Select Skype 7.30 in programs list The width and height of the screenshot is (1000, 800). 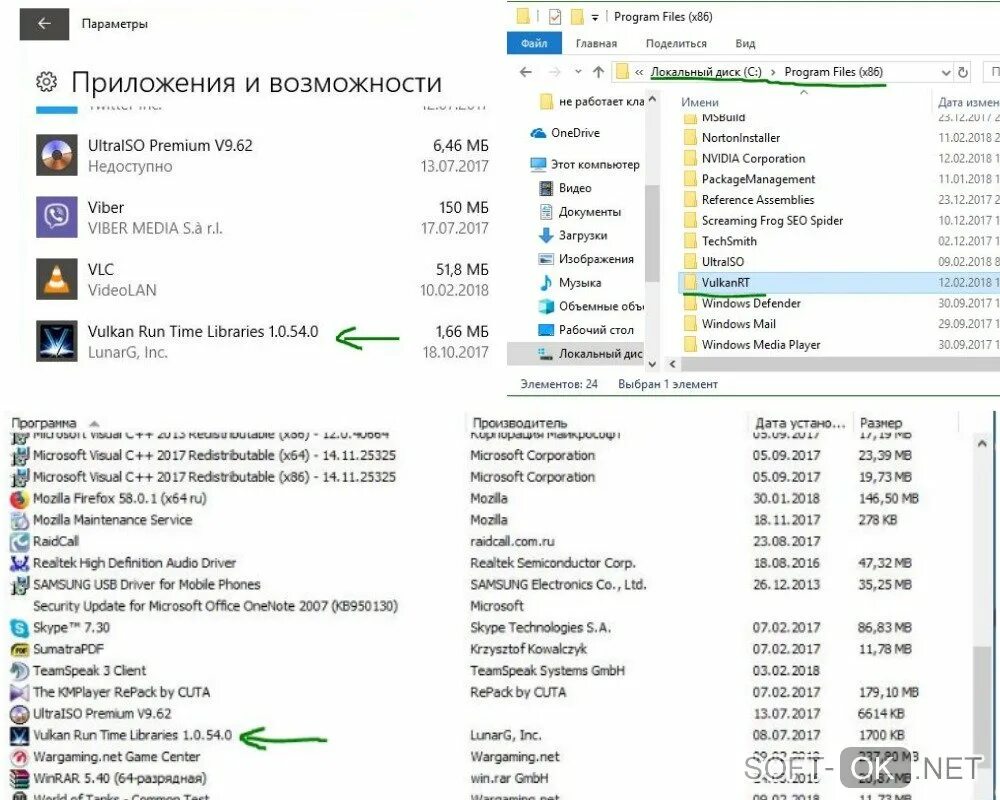pos(60,627)
